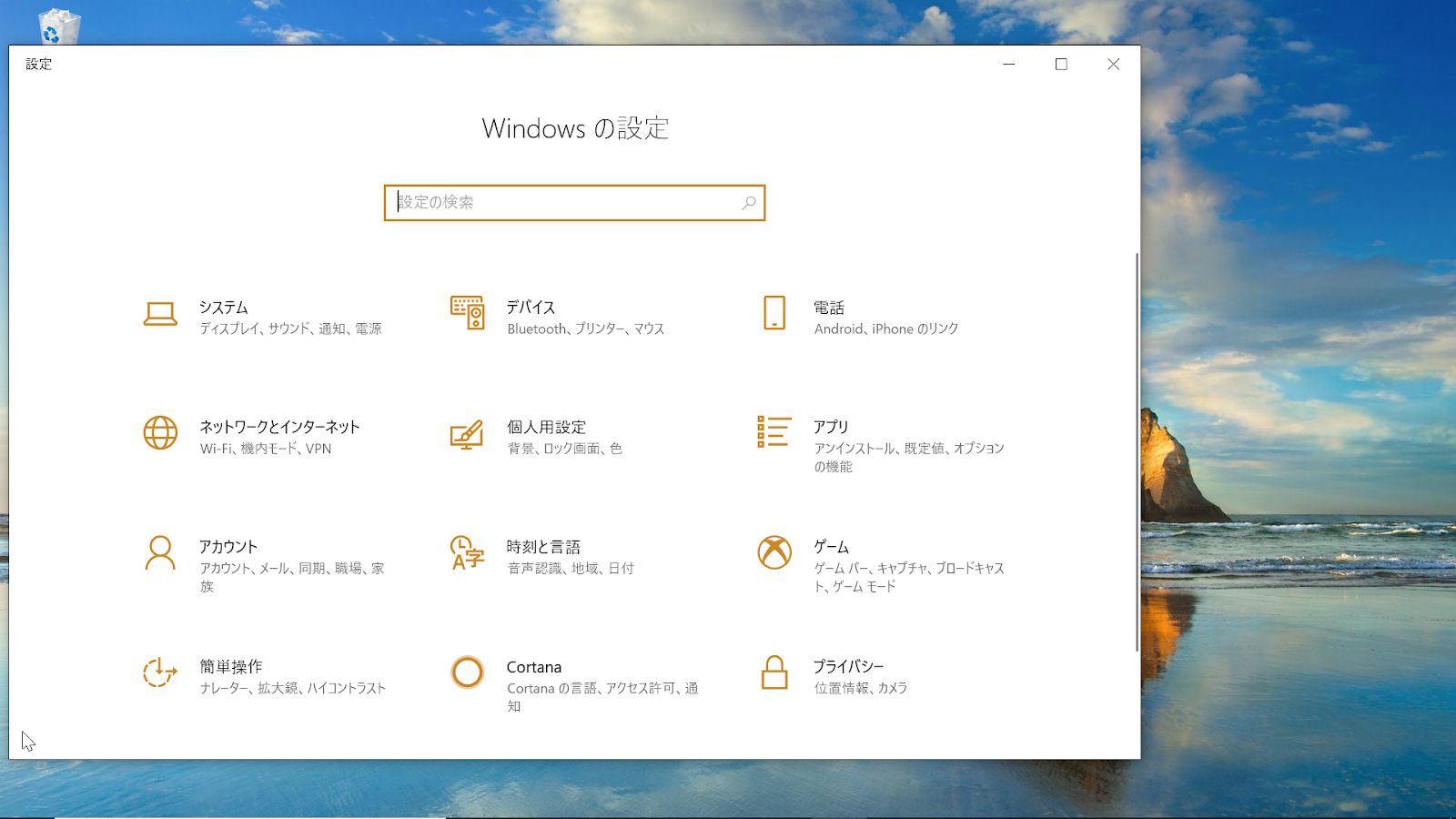Click the Android、iPhone のリンク description

click(886, 329)
